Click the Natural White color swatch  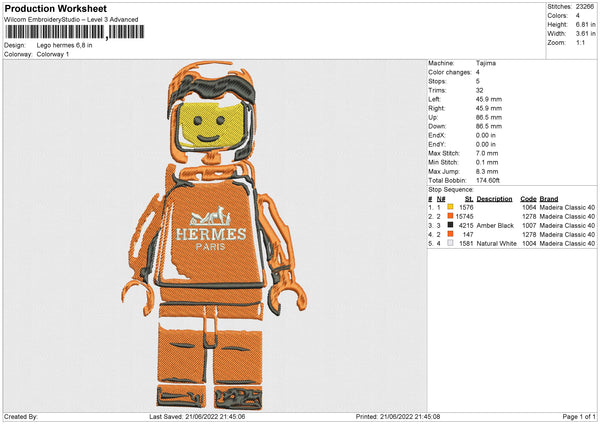click(x=450, y=243)
